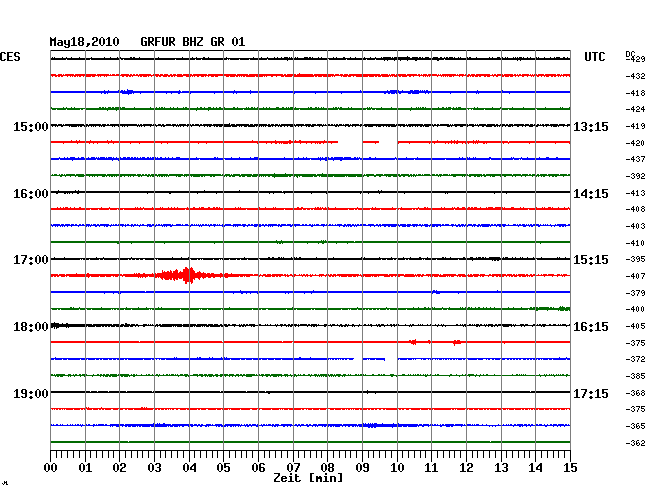Click minute axis label 01
650x494 pixels.
point(85,467)
